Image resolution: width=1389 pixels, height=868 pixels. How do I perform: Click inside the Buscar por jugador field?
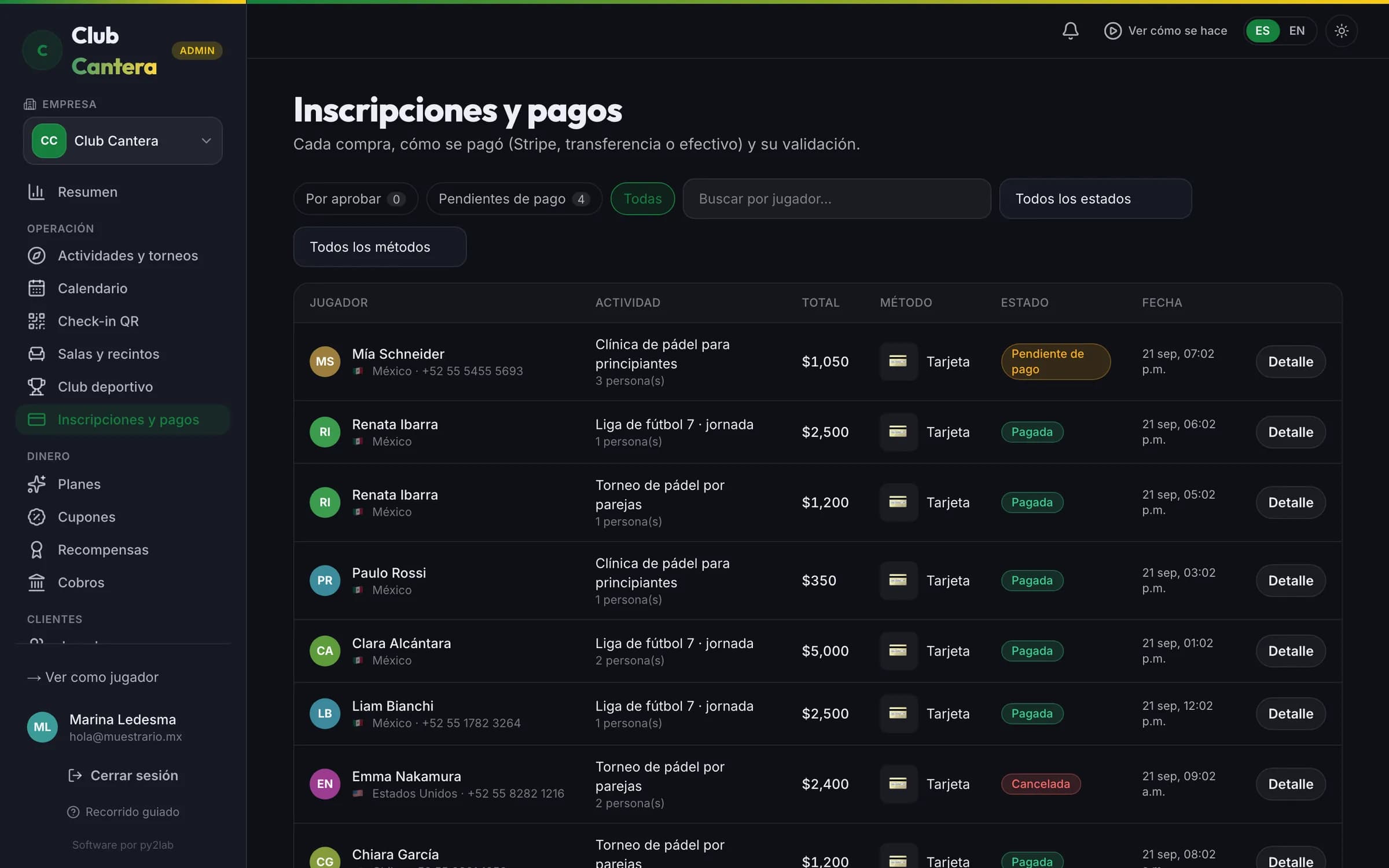coord(836,198)
